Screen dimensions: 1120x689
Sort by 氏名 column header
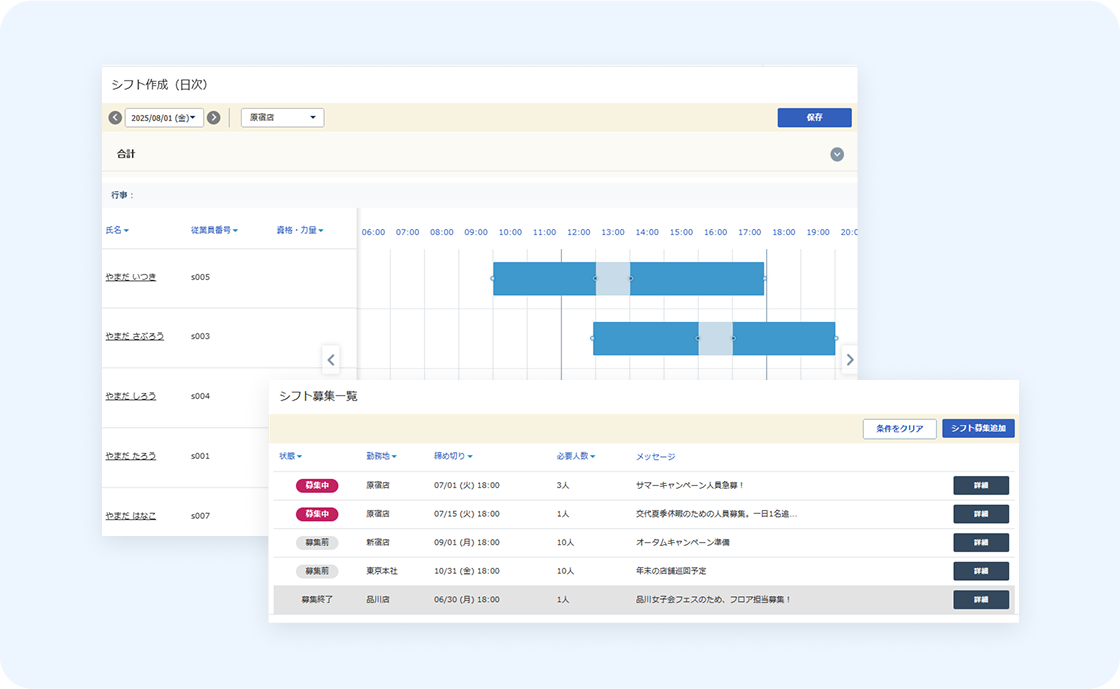[x=117, y=230]
